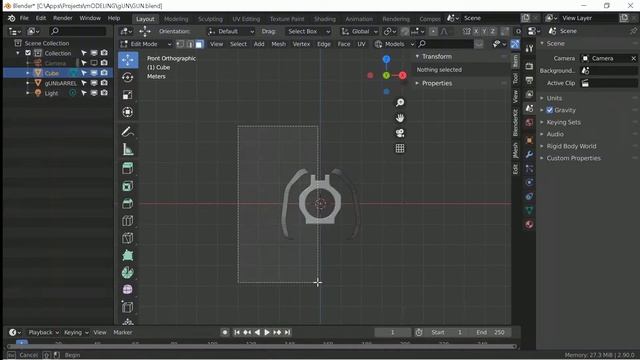Select the Extrude Region tool
This screenshot has width=640, height=360.
tap(128, 168)
